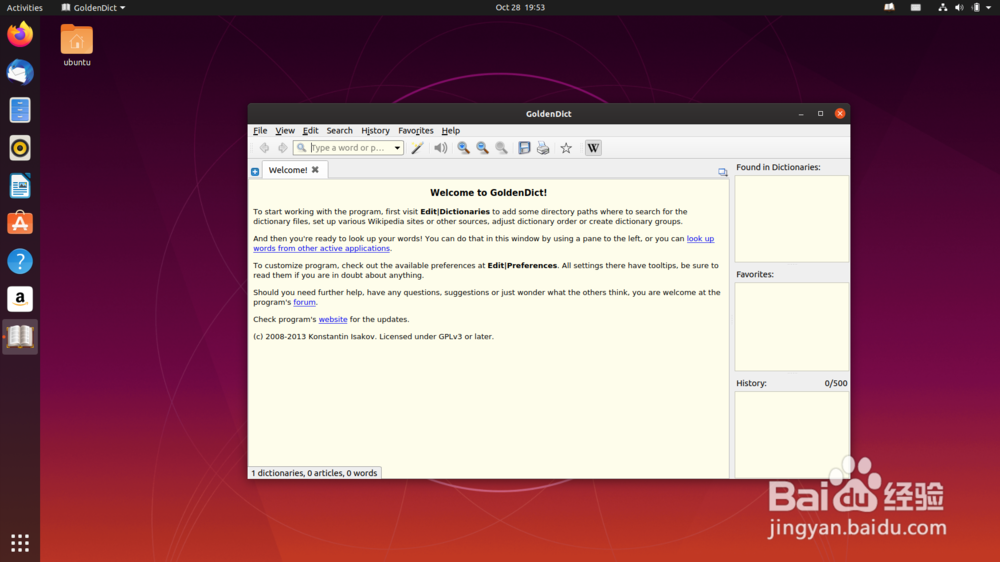Open LibreOffice Writer from the dock

tap(20, 186)
